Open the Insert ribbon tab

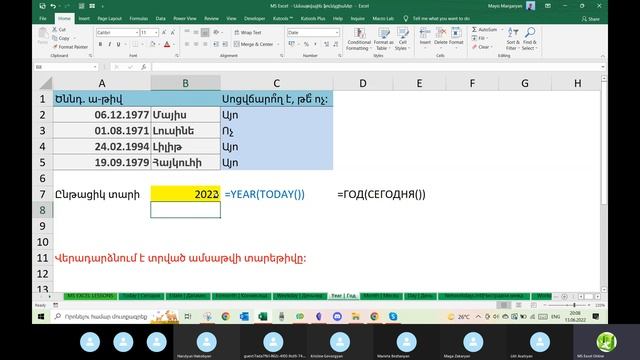(84, 18)
